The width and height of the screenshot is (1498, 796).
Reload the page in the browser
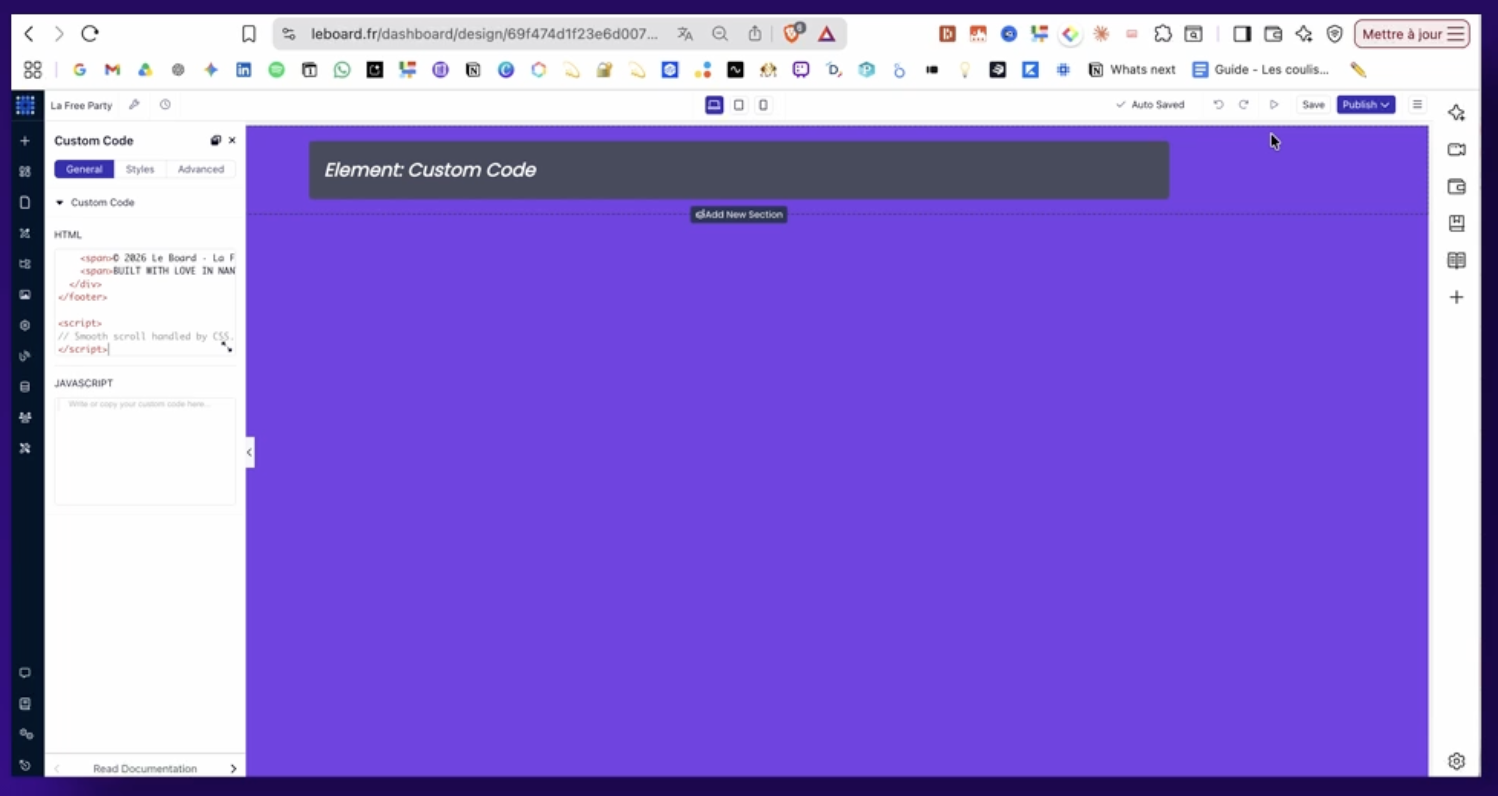click(90, 34)
